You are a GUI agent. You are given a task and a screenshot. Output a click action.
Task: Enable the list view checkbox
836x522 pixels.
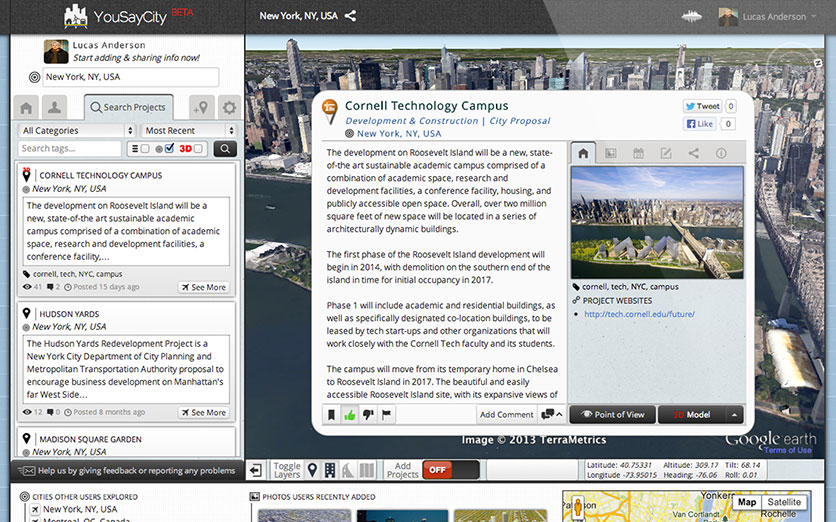click(145, 149)
